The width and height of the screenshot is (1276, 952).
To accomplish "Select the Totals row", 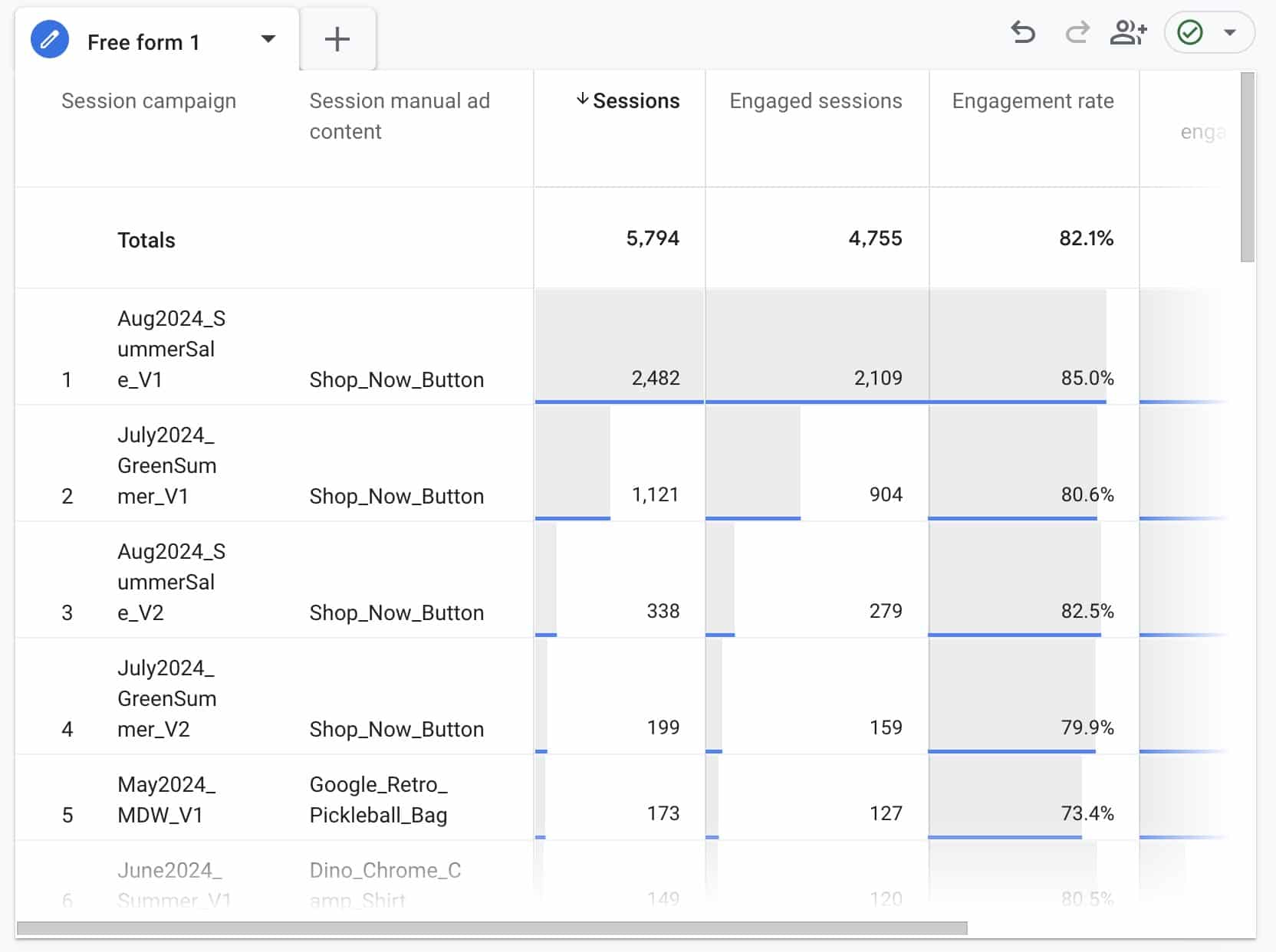I will (146, 239).
